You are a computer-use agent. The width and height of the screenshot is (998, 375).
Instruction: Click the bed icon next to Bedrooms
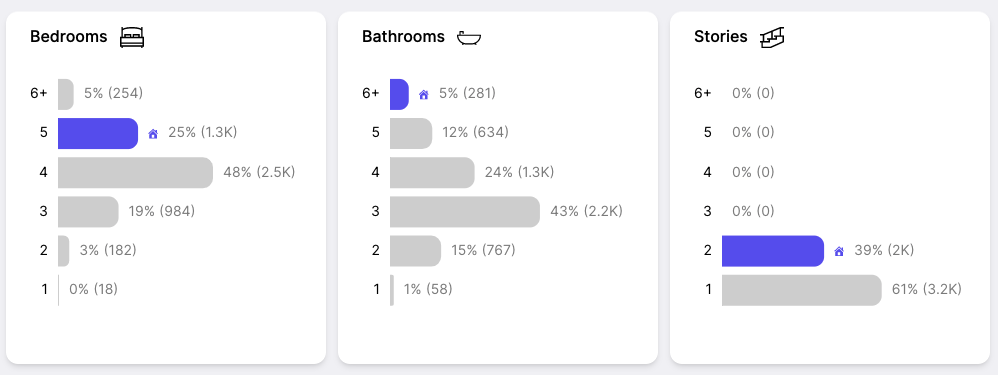(132, 37)
